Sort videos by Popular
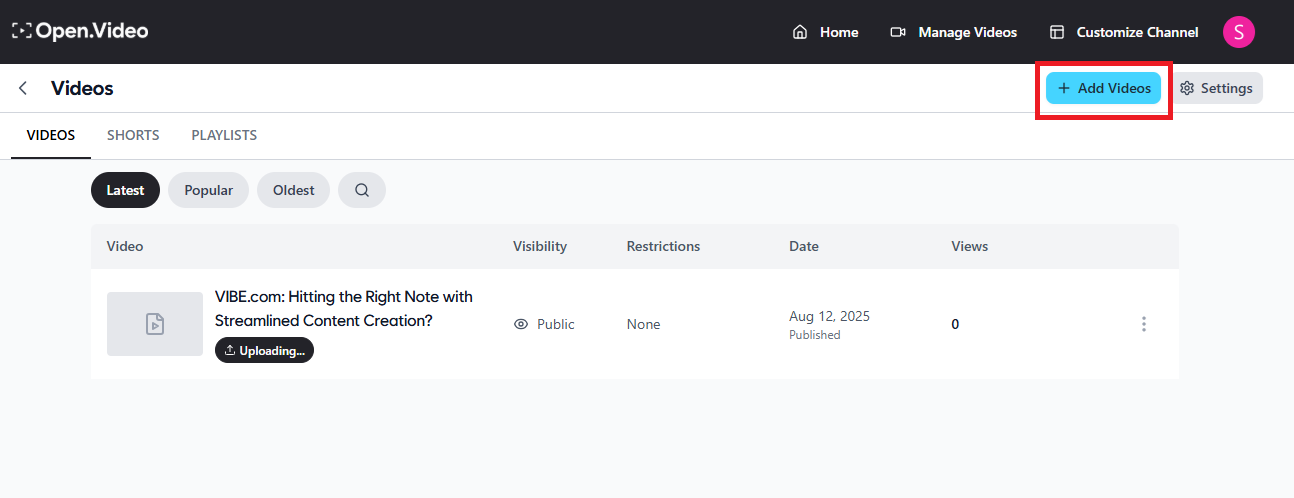Viewport: 1294px width, 498px height. (208, 190)
